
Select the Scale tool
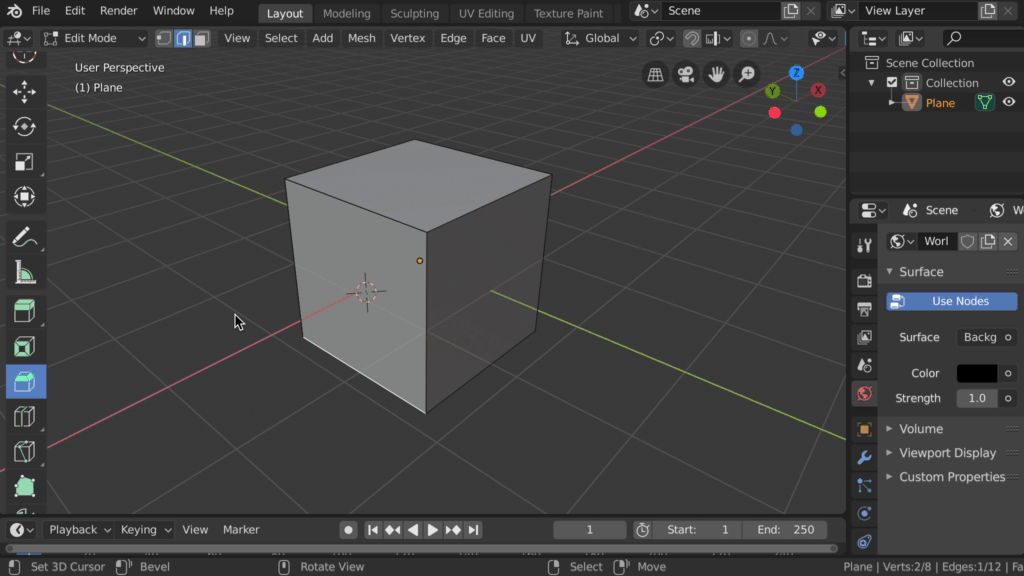pos(25,162)
